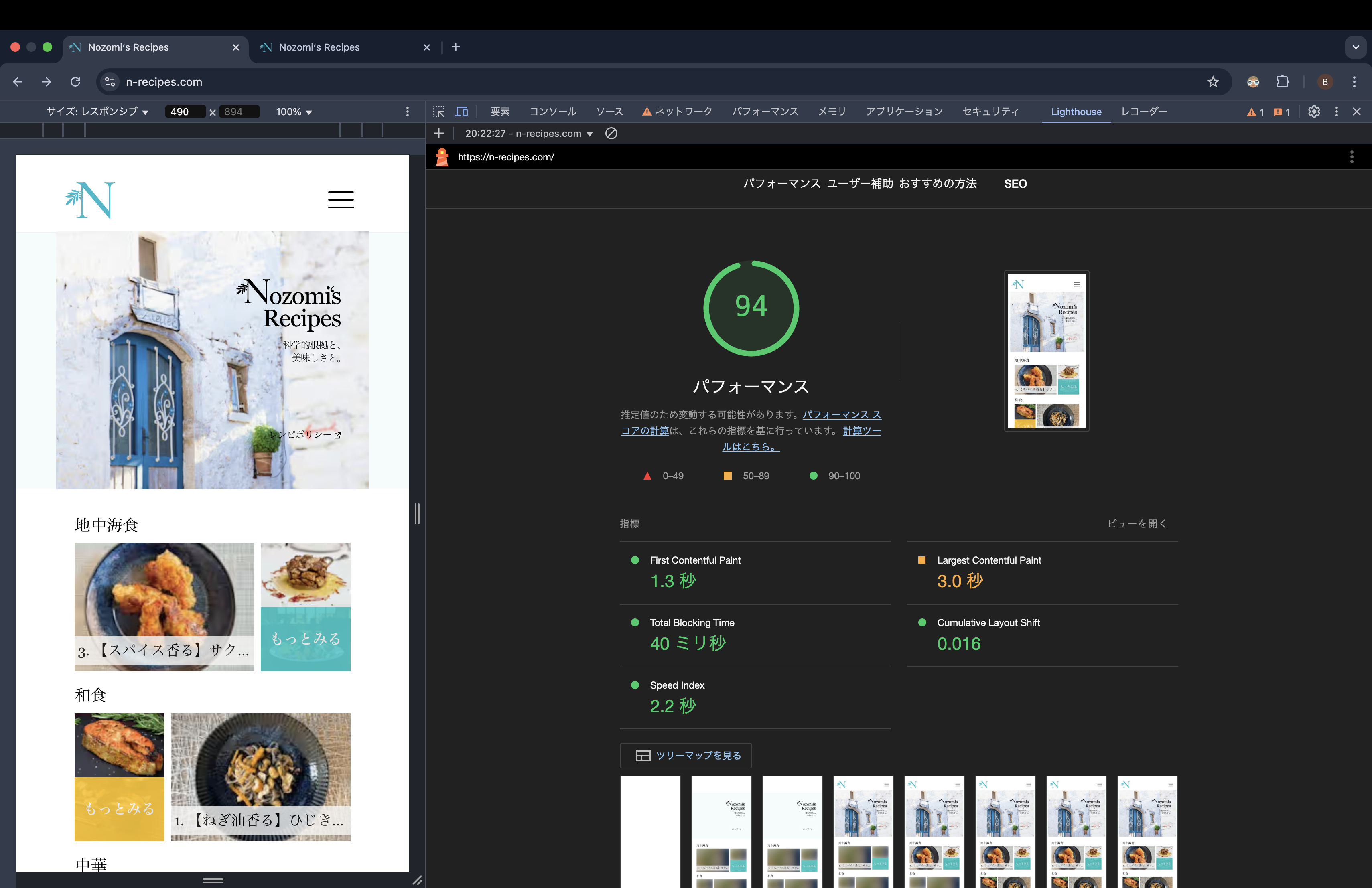Toggle the device emulation icon
The height and width of the screenshot is (888, 1372).
tap(463, 111)
